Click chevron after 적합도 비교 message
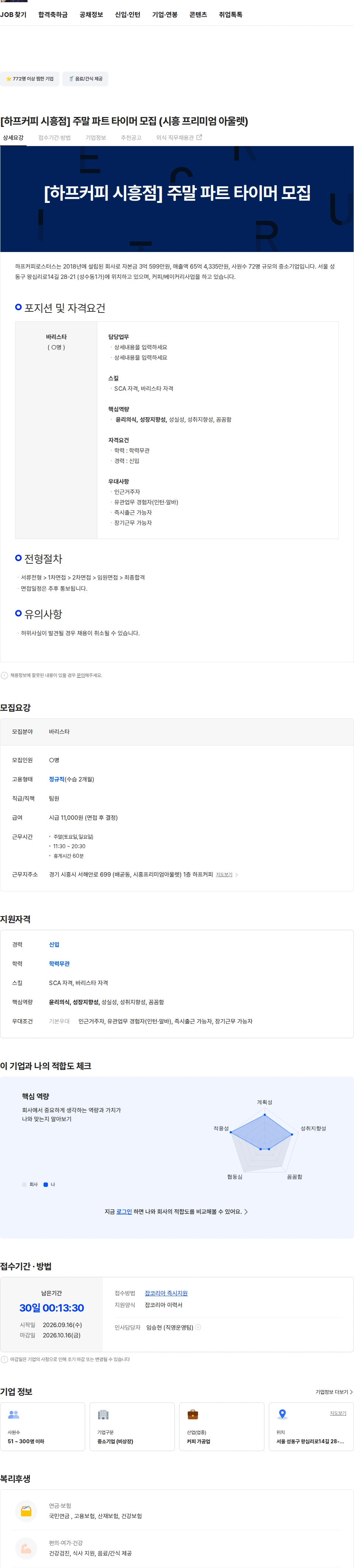 coord(246,1211)
